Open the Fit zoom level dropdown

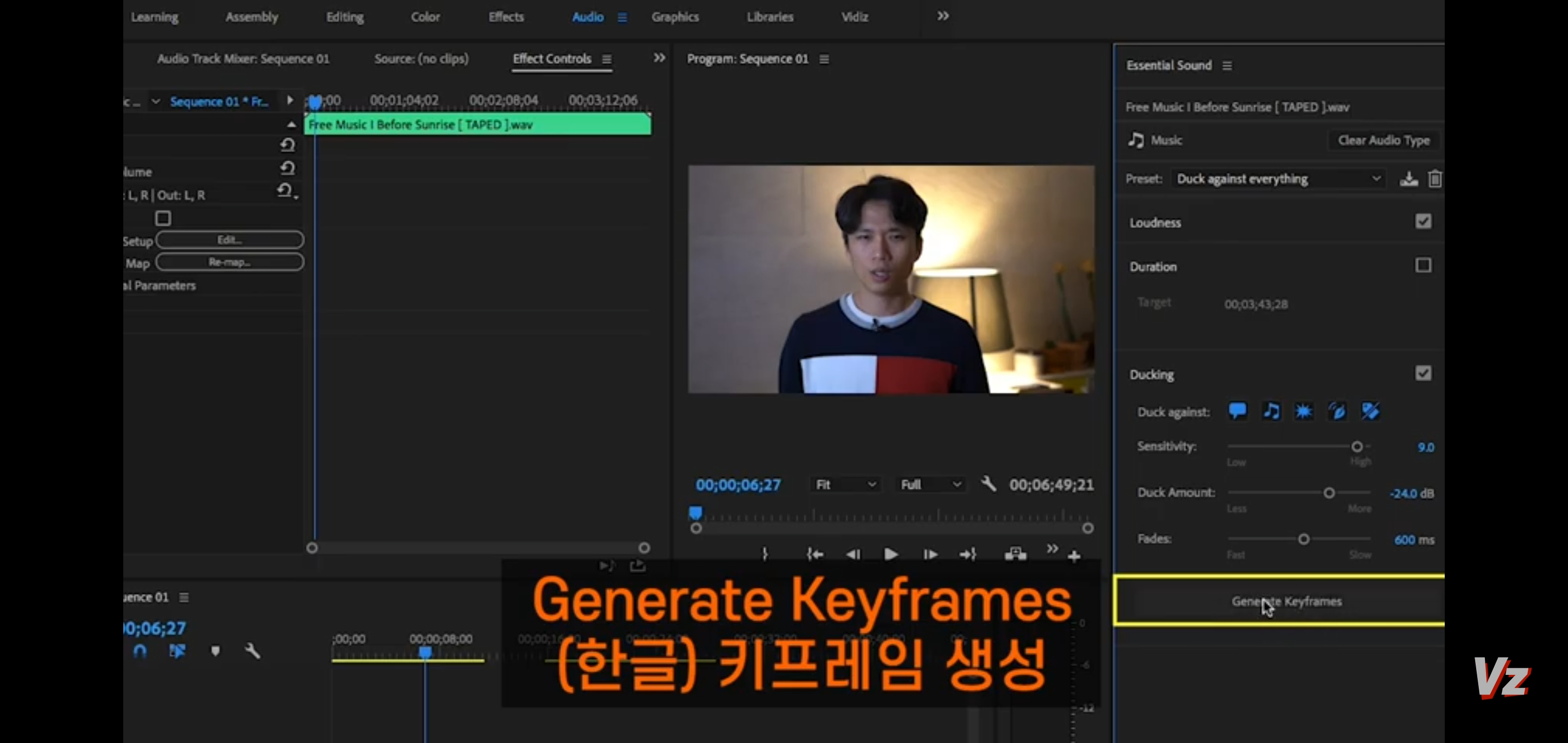[845, 485]
